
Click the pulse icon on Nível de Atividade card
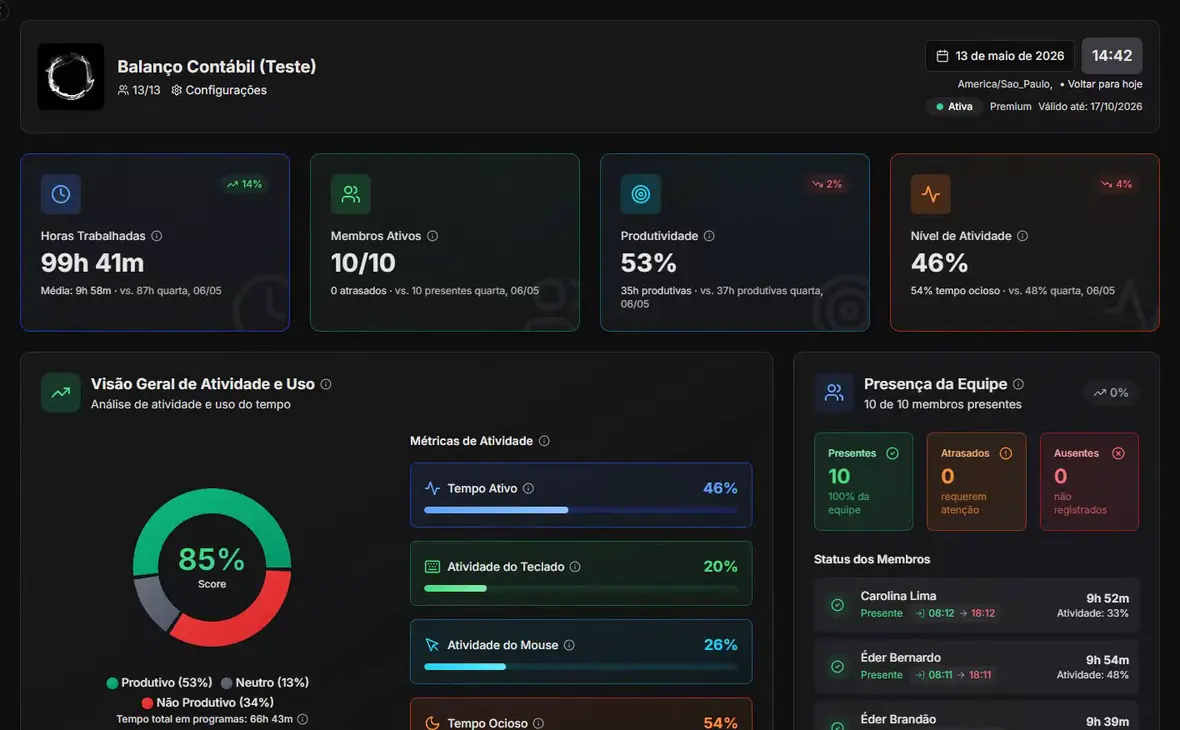click(x=930, y=194)
